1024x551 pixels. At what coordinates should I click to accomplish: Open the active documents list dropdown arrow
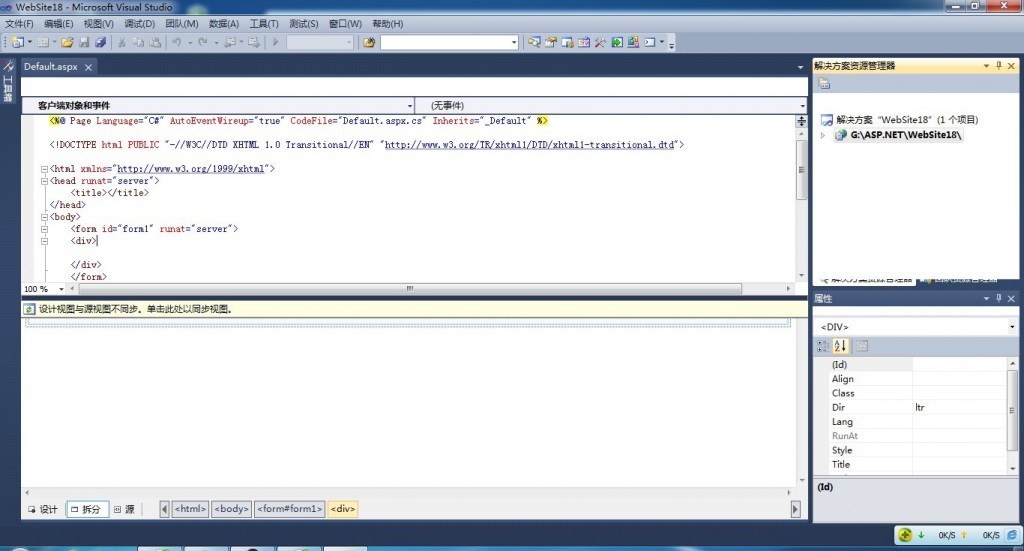point(800,67)
